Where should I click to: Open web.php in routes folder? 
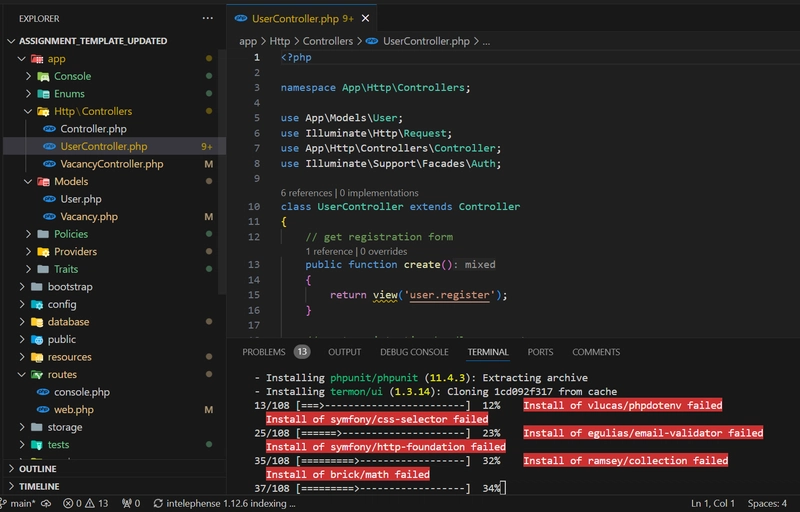click(x=73, y=409)
